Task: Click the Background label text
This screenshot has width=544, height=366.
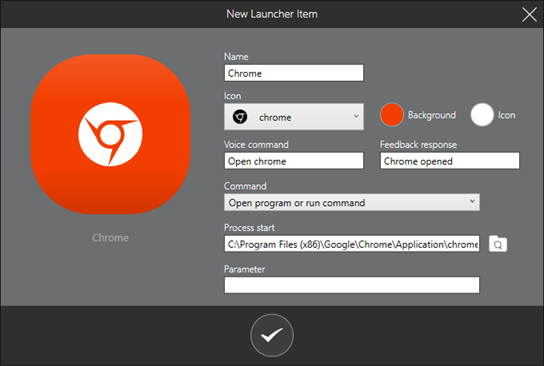Action: (x=432, y=115)
